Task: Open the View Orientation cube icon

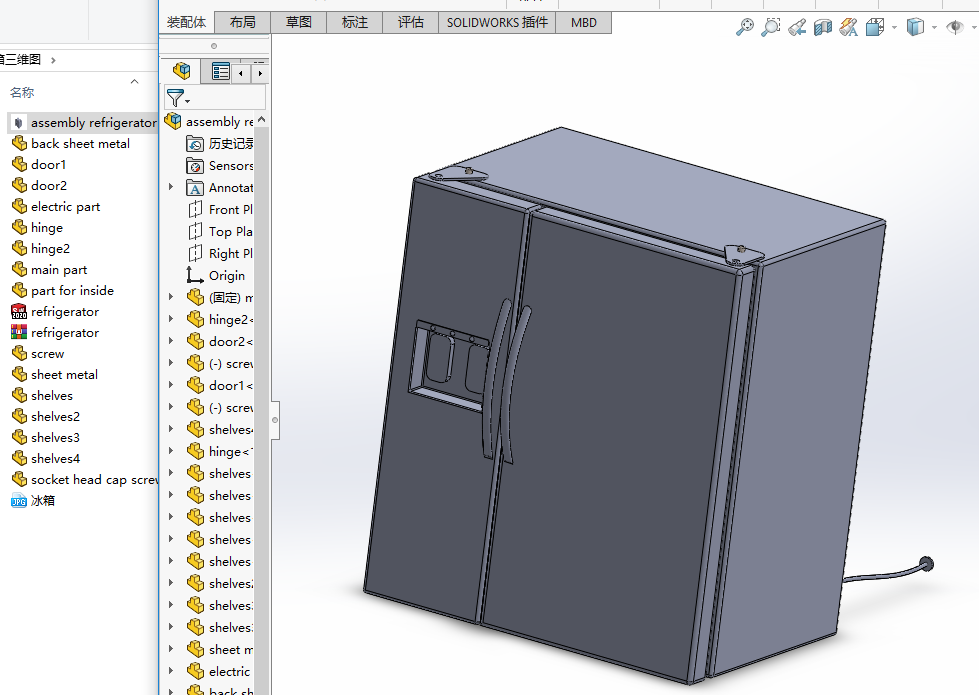Action: click(875, 28)
